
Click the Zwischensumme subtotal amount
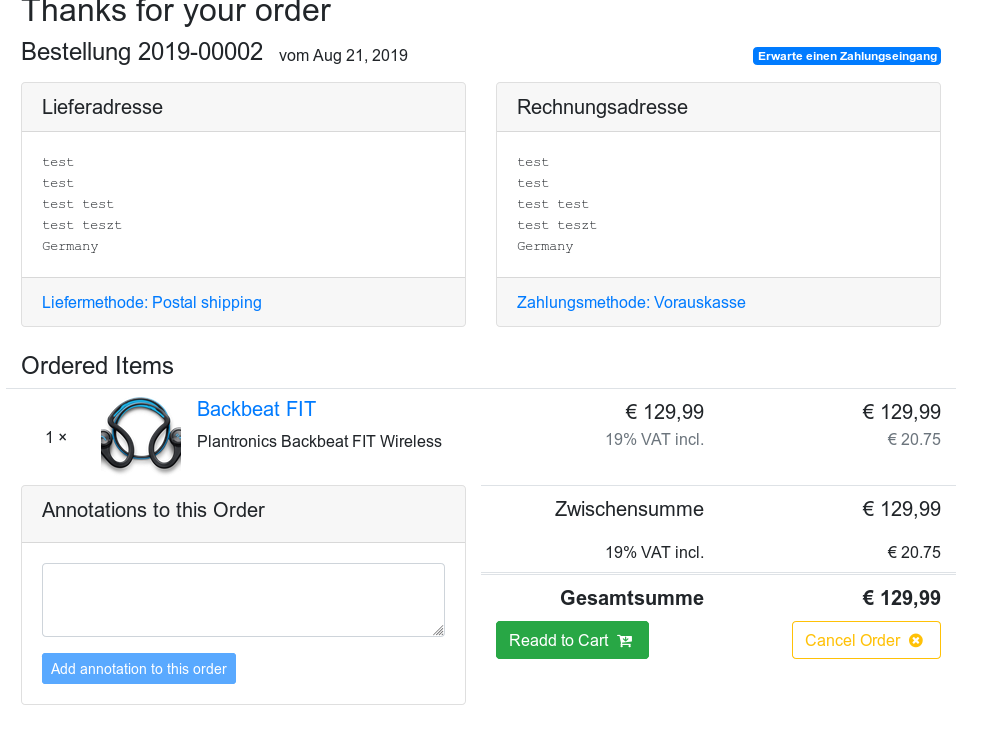click(x=901, y=509)
